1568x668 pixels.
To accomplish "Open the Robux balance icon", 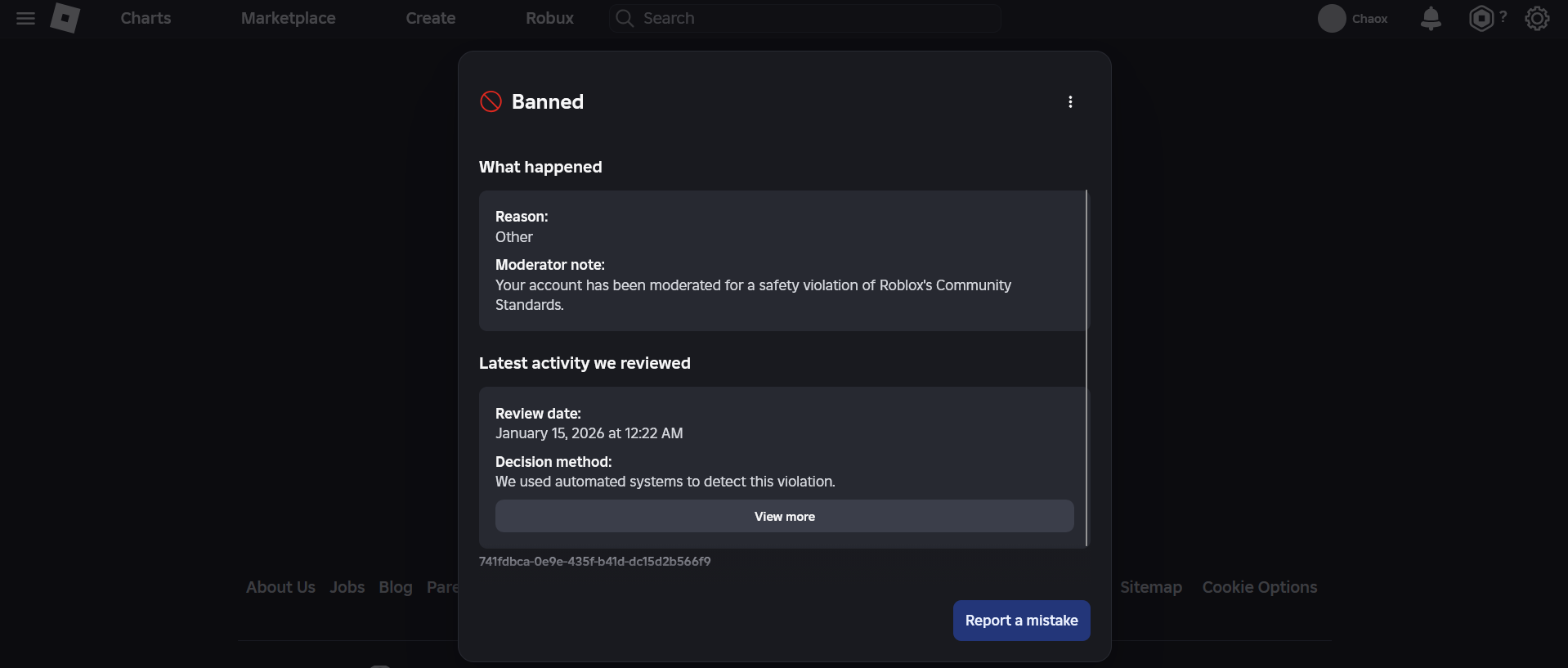I will click(1481, 18).
